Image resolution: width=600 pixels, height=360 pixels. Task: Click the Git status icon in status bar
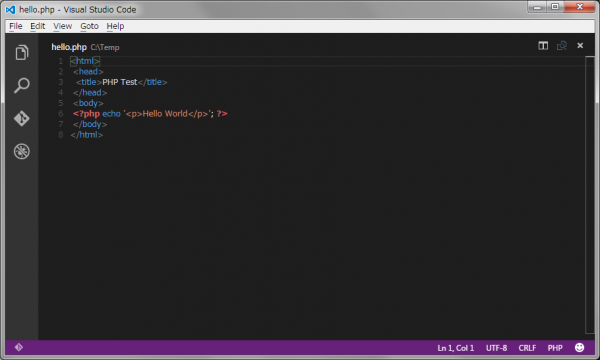(19, 347)
